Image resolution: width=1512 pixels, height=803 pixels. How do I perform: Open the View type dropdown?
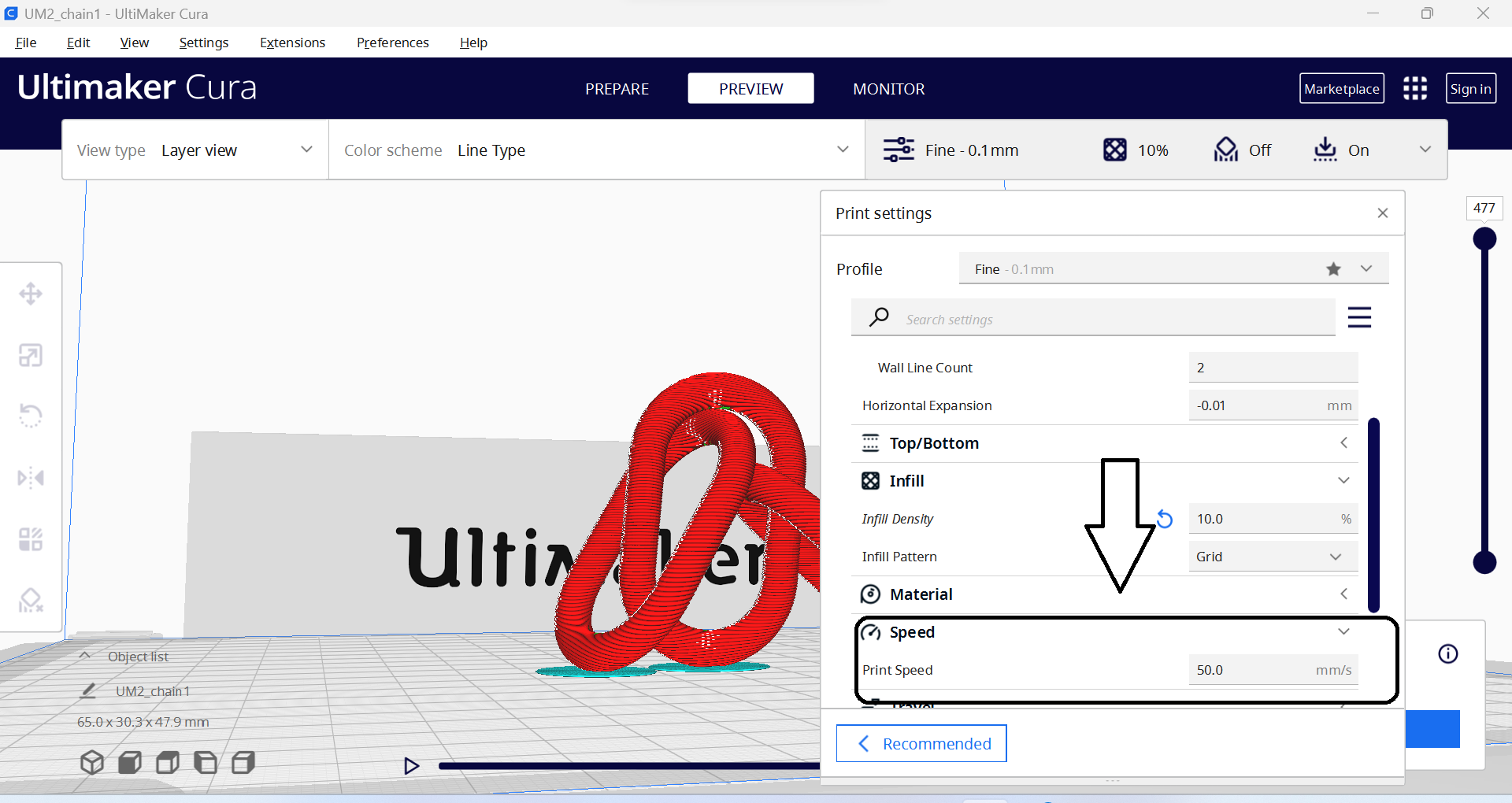click(195, 150)
